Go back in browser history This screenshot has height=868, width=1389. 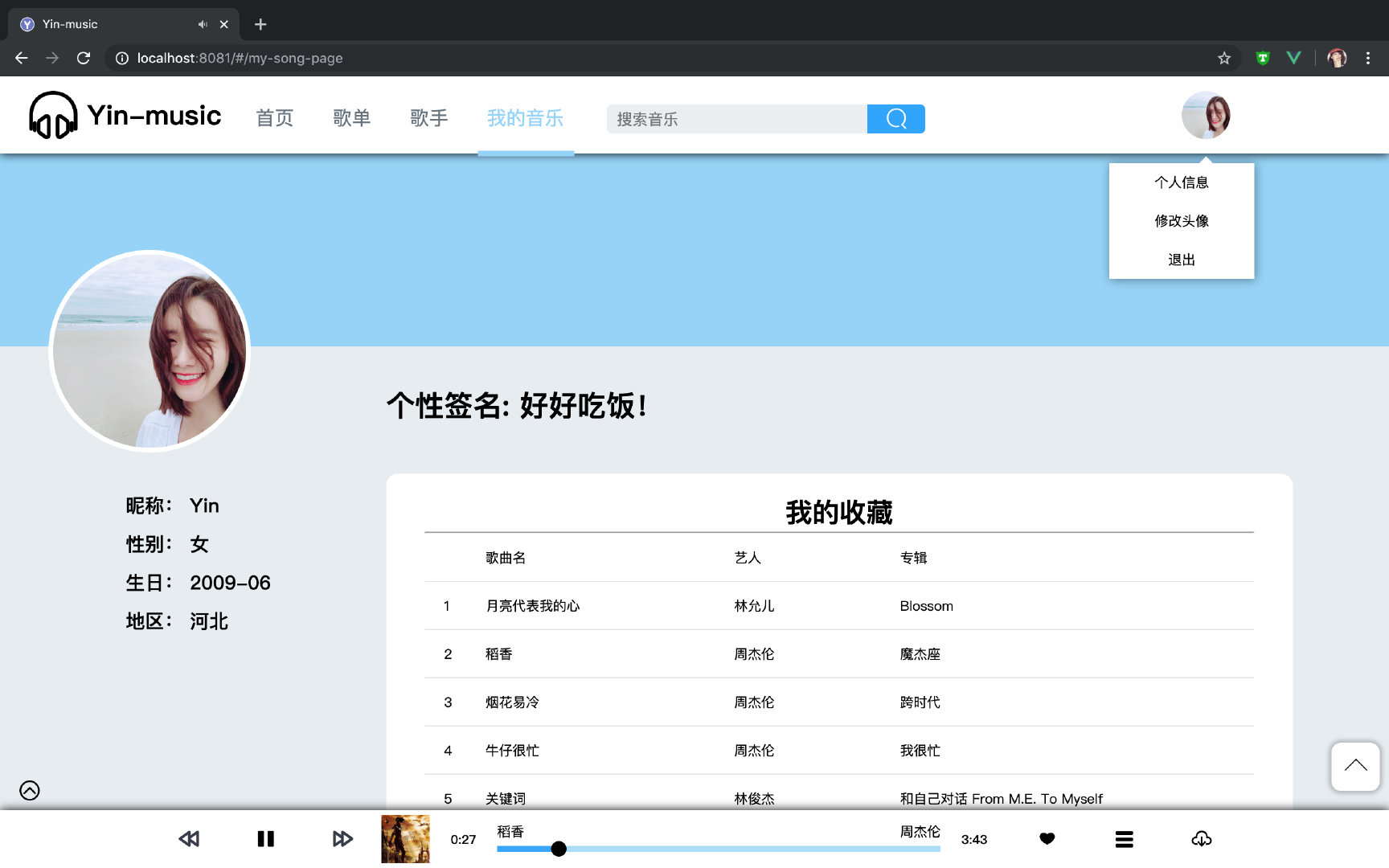(22, 58)
